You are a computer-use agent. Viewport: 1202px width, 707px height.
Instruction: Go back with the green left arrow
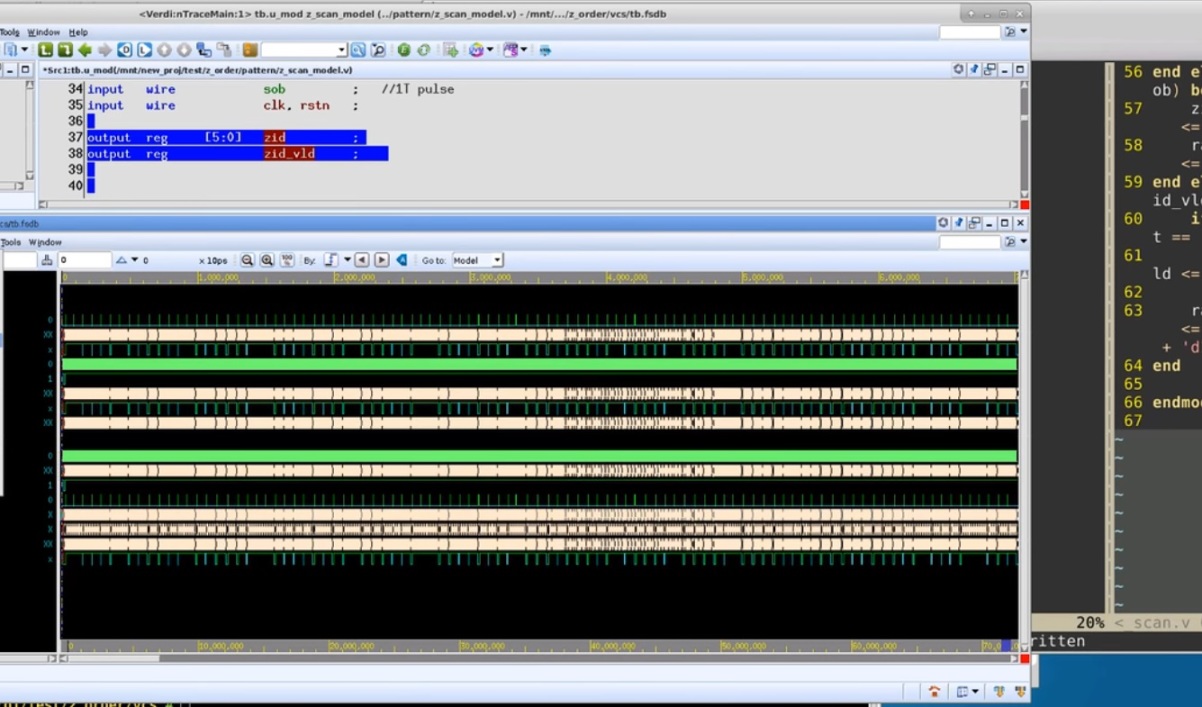84,50
